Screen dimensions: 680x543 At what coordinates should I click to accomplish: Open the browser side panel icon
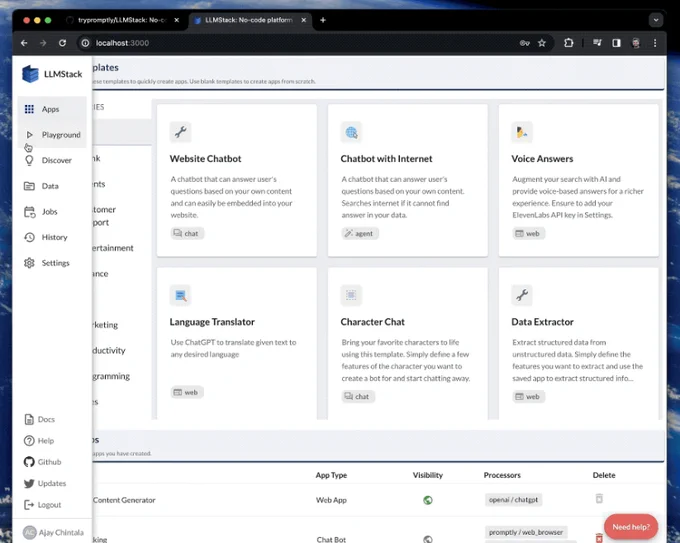coord(616,43)
